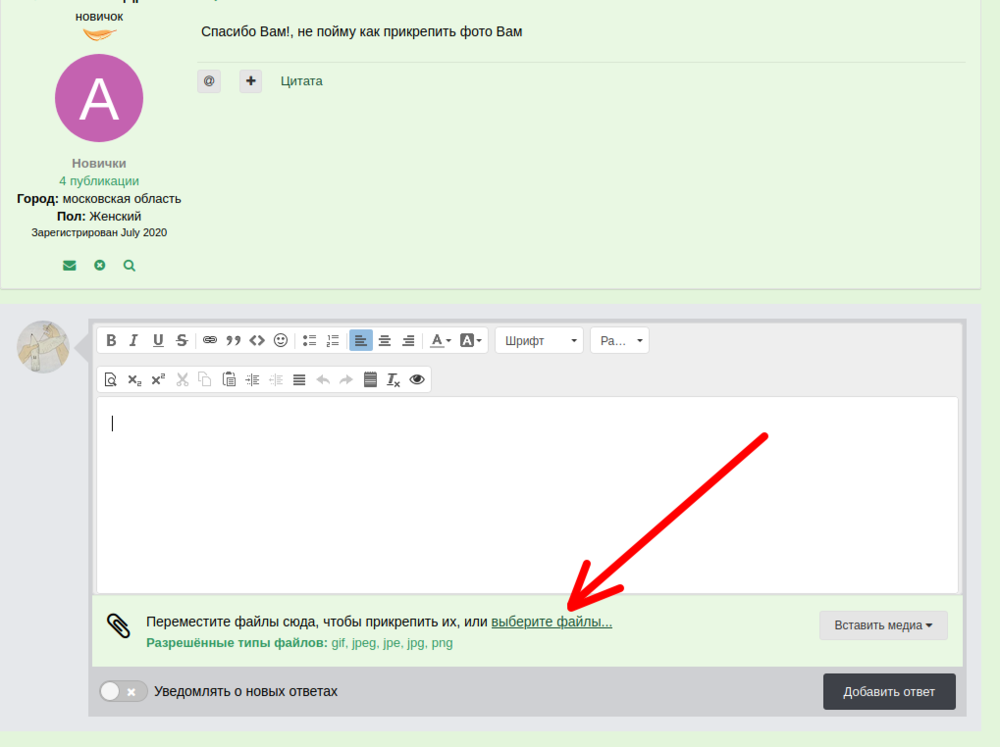Click the remove formatting icon
The width and height of the screenshot is (1000, 747).
click(394, 379)
